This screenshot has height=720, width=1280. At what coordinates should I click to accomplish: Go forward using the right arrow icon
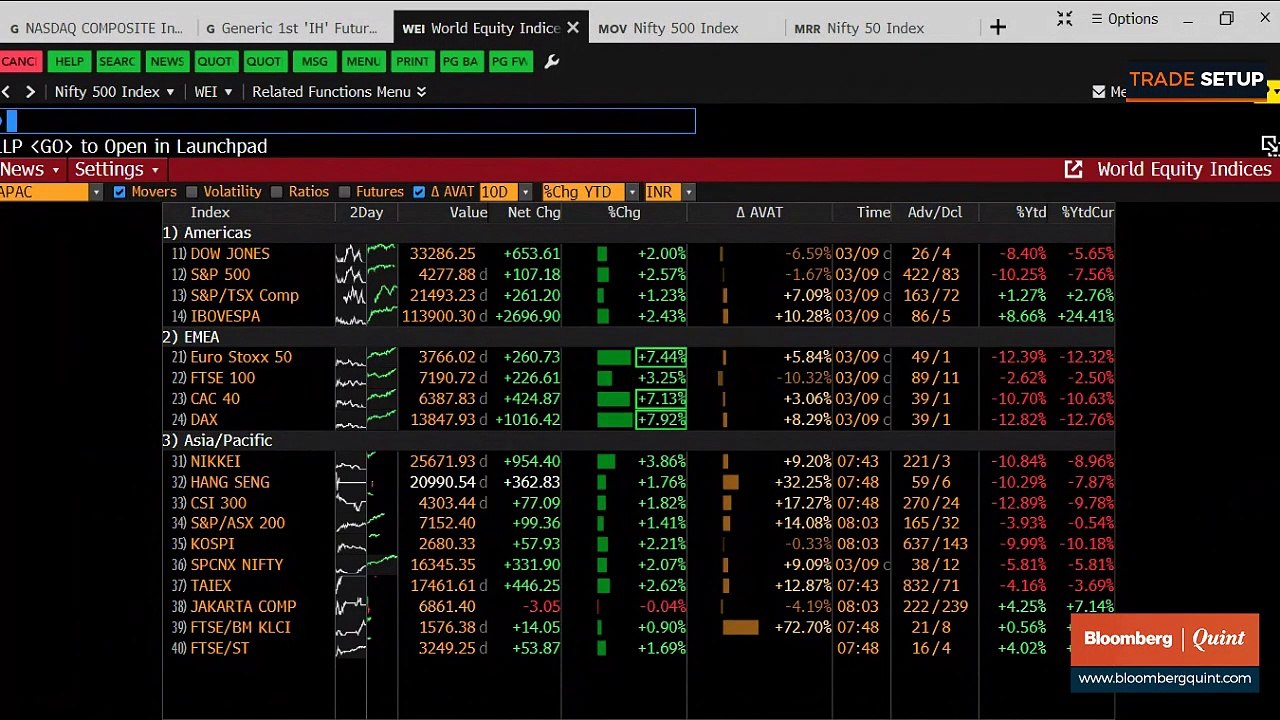(30, 92)
